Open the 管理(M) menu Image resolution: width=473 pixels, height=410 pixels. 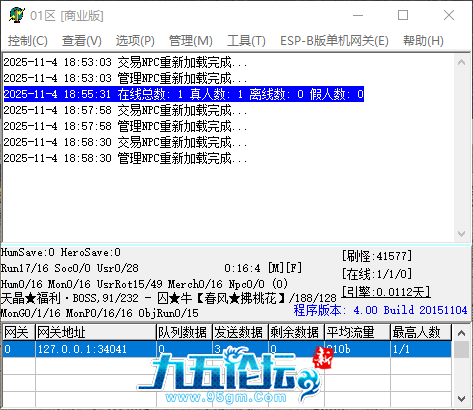click(190, 41)
